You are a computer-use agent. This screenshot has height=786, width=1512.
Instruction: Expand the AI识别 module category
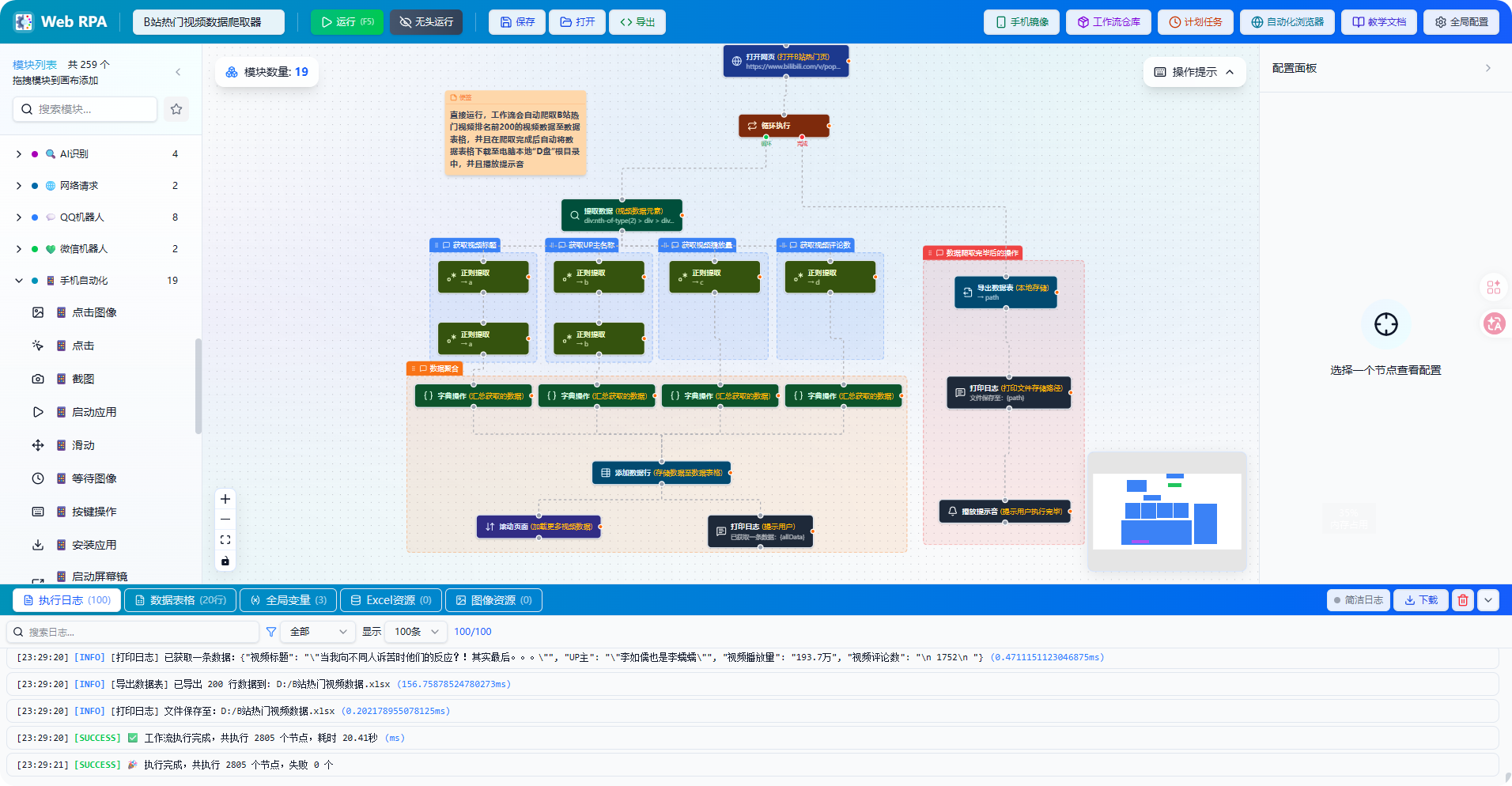tap(19, 154)
